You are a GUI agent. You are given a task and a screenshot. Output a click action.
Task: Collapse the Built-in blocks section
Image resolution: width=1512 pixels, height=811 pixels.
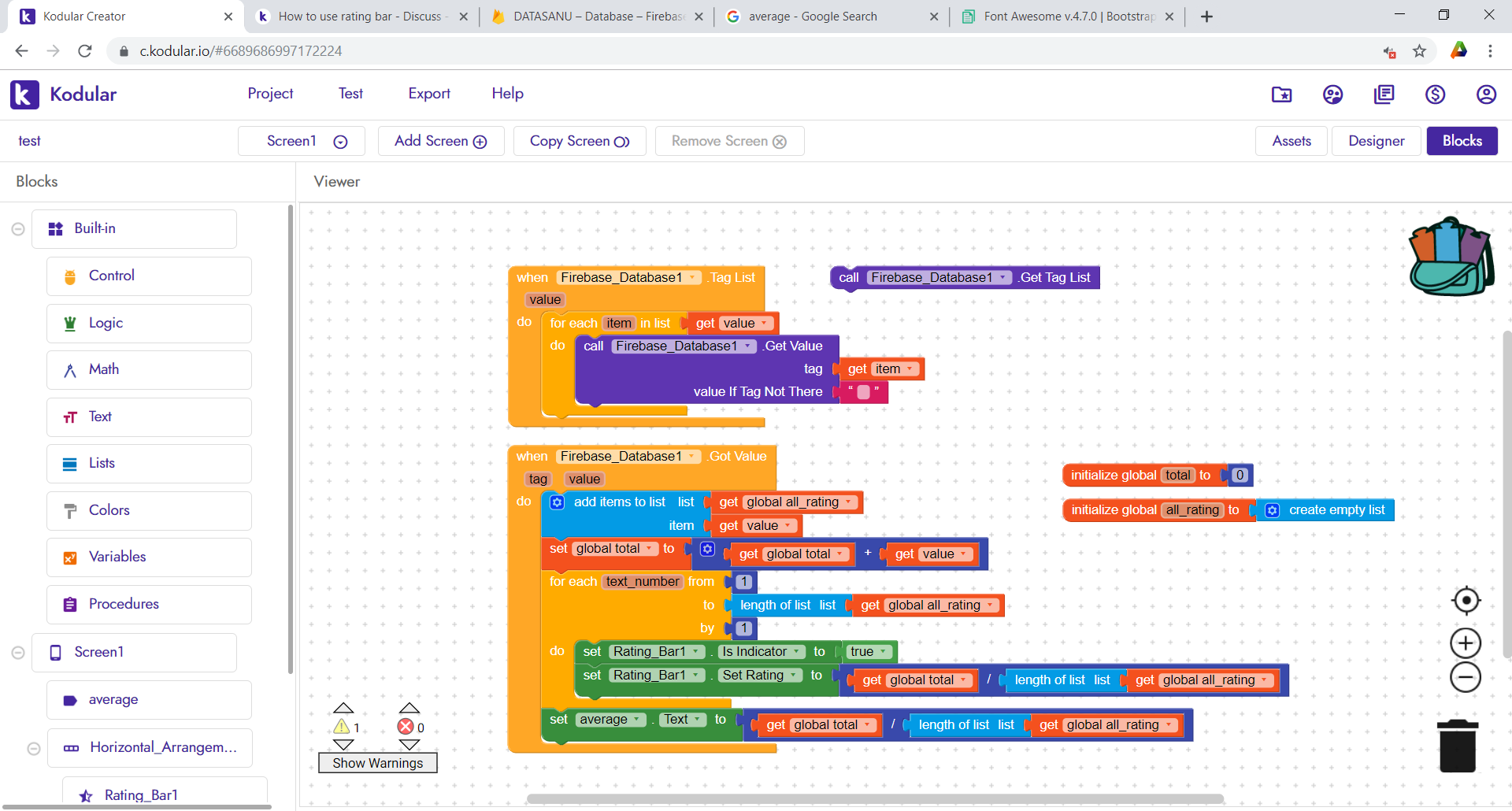point(18,229)
